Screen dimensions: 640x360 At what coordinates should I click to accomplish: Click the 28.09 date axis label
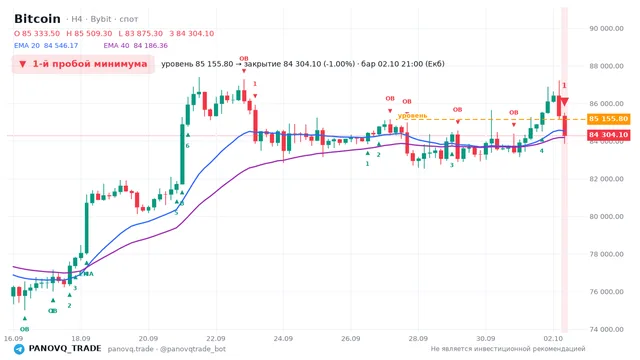418,338
